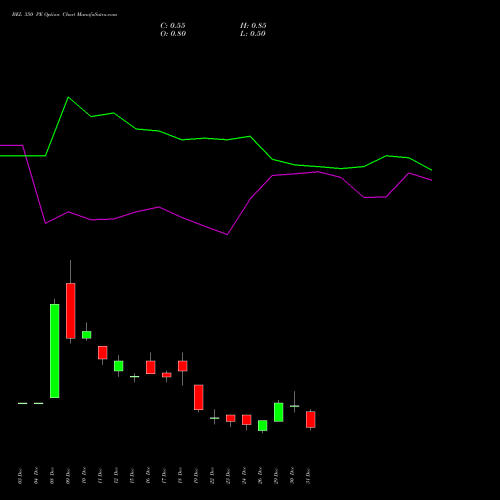This screenshot has width=500, height=500.
Task: Click the flat dash candle on 04 Dec
Action: [39, 403]
